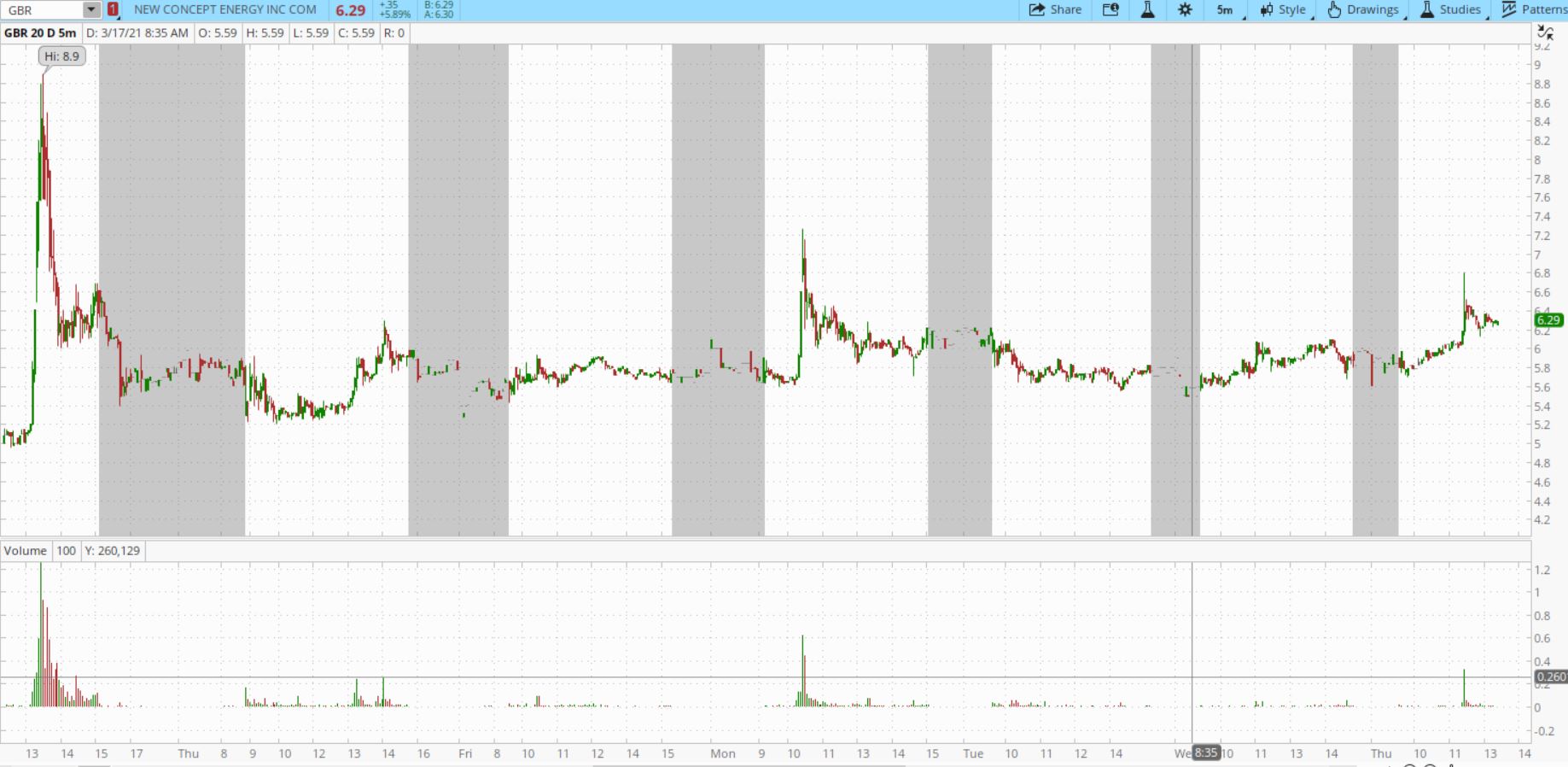
Task: Click the GBR 20 D 5m chart label
Action: point(40,33)
